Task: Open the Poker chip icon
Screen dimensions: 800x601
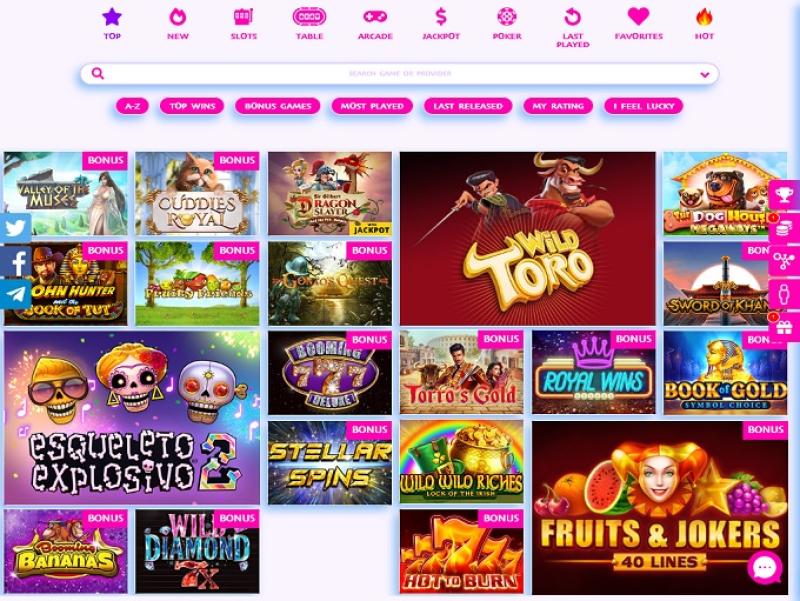Action: click(507, 17)
